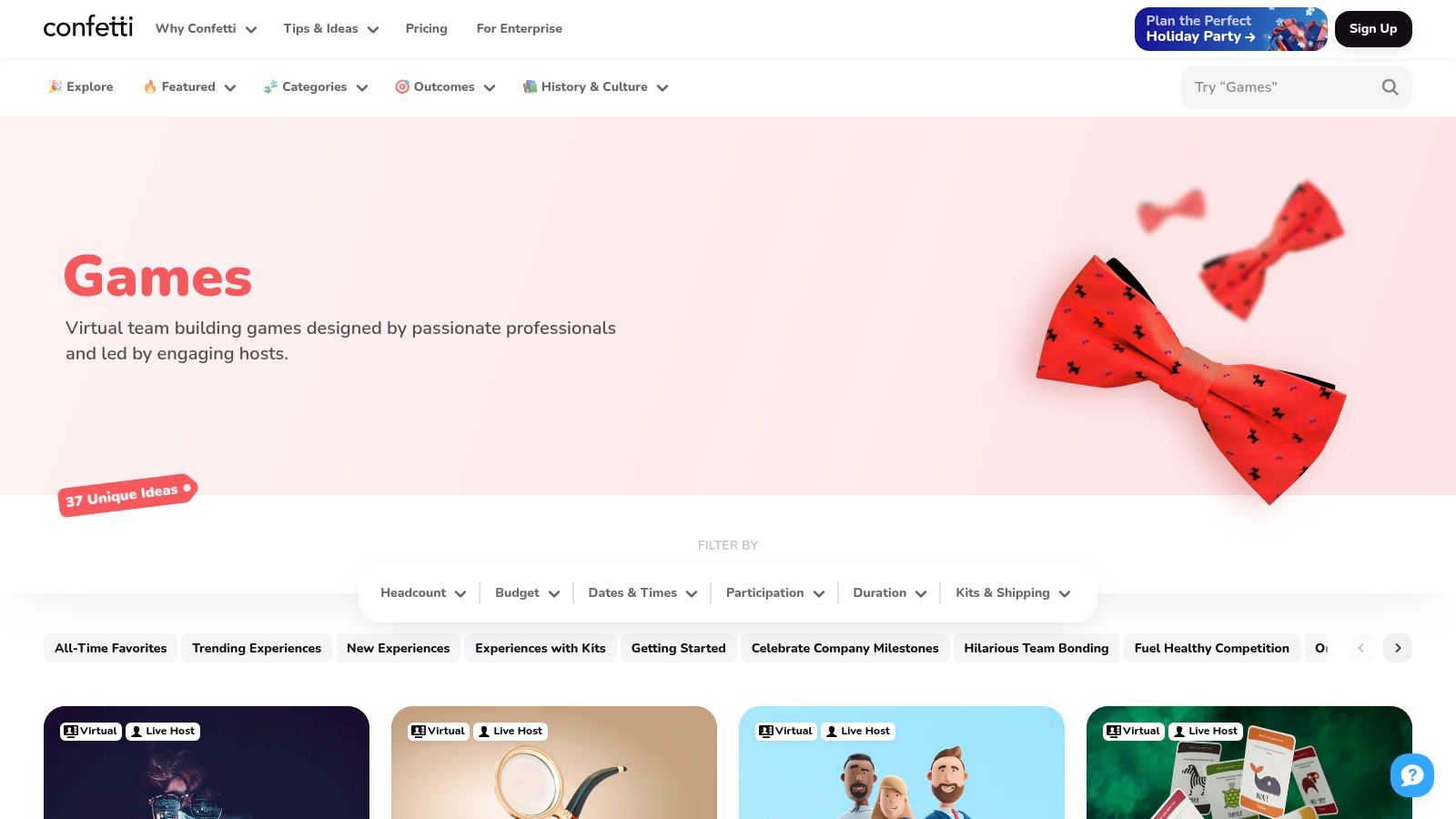Click the left carousel arrow
This screenshot has height=819, width=1456.
(x=1361, y=648)
